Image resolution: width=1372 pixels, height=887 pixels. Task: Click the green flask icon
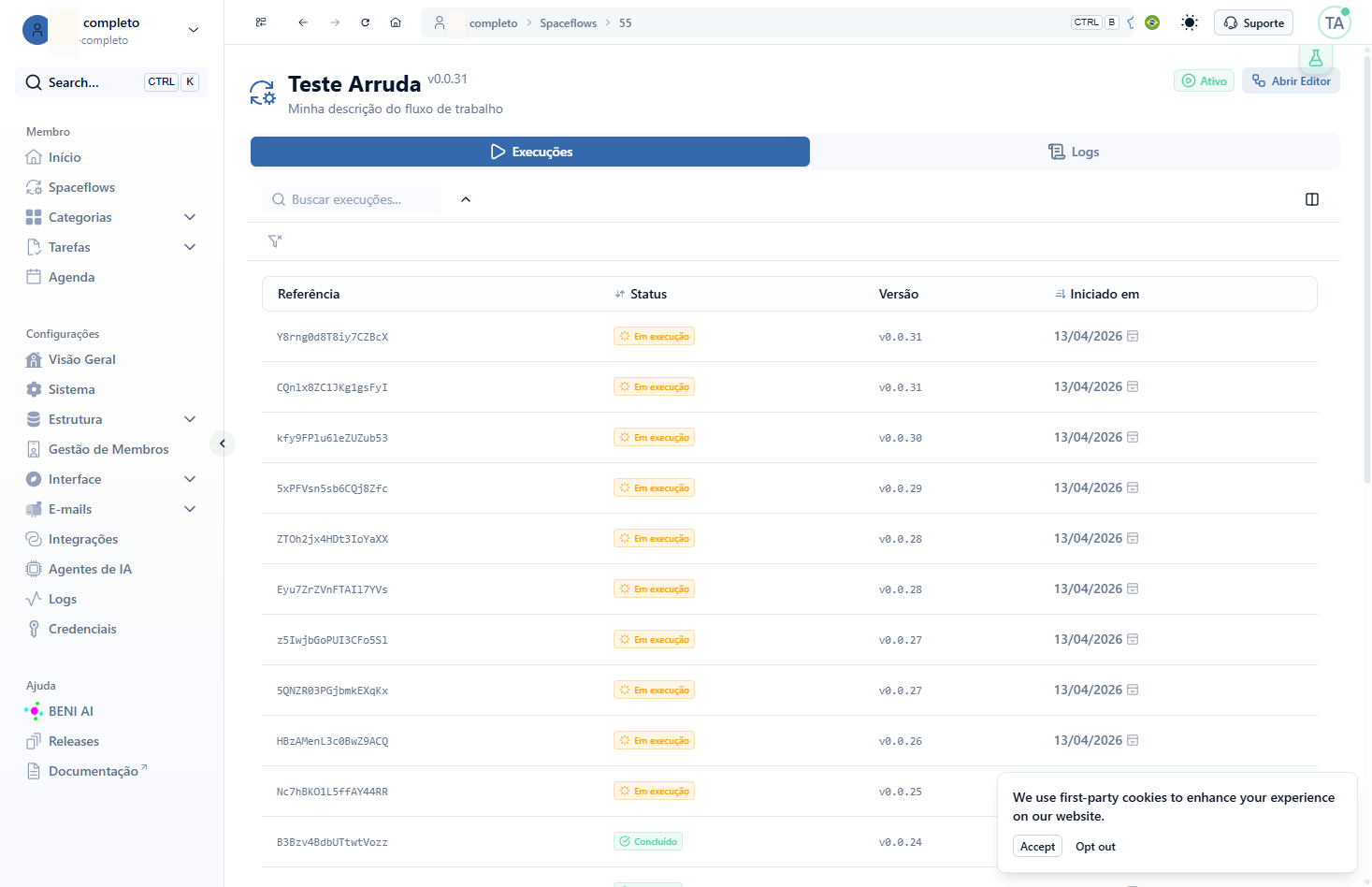click(1316, 58)
